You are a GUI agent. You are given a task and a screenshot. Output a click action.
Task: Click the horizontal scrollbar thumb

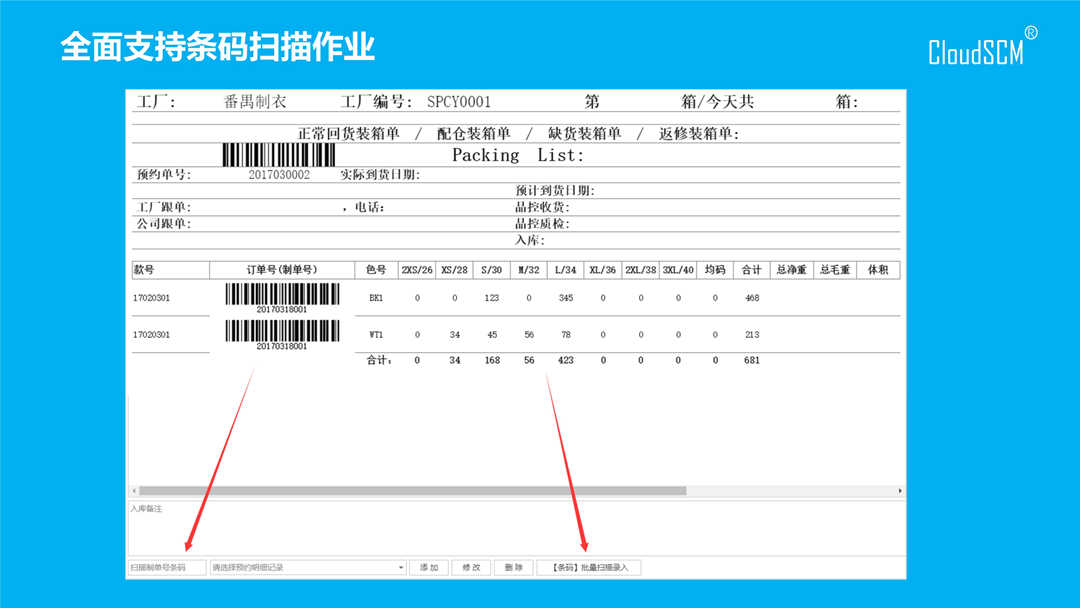(412, 491)
